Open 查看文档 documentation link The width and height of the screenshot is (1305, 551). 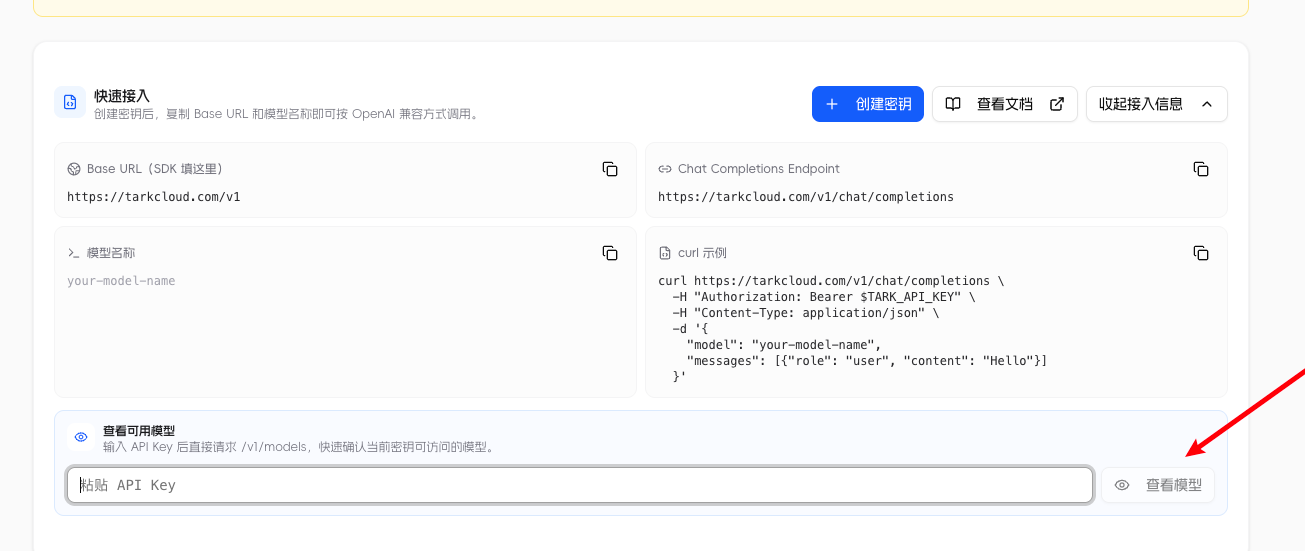point(1005,104)
